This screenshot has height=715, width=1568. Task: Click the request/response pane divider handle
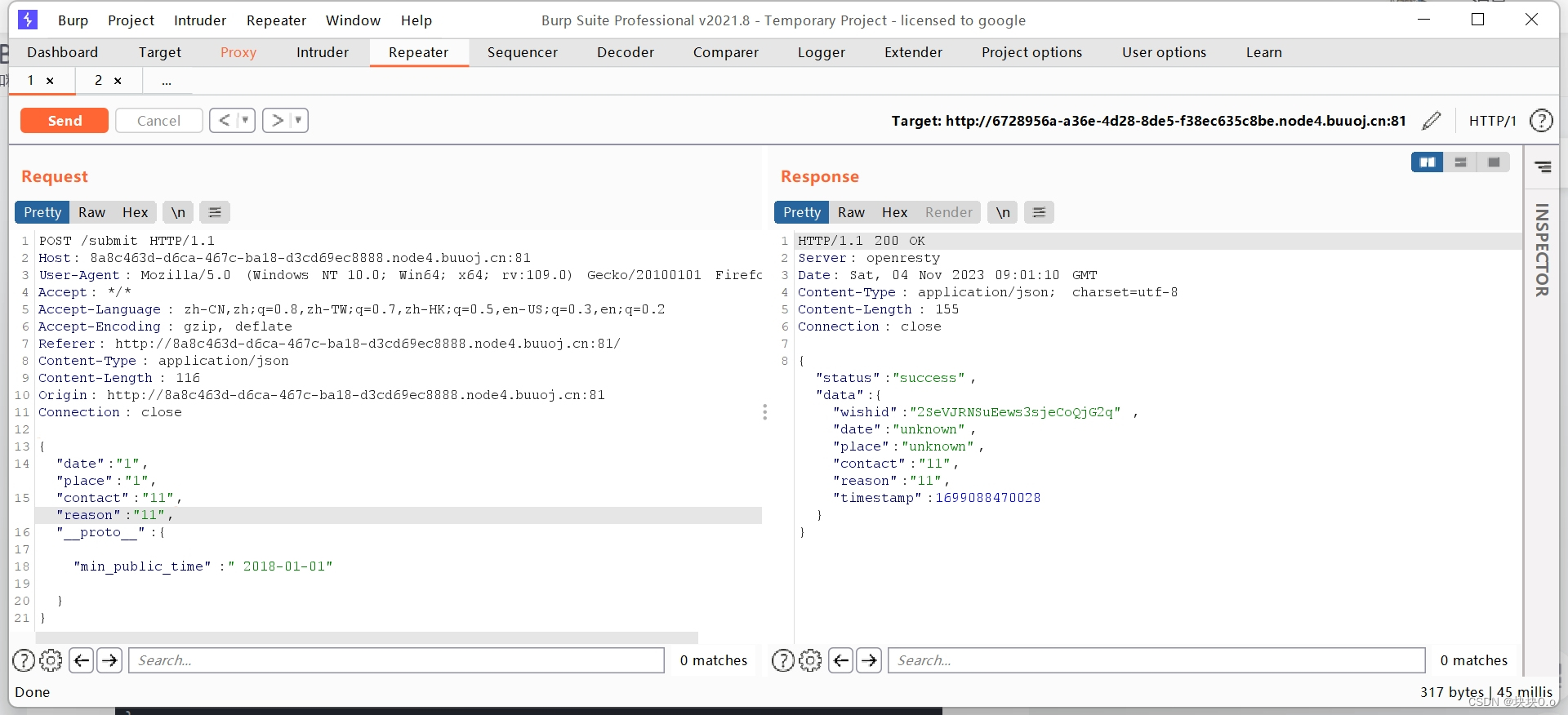click(764, 412)
